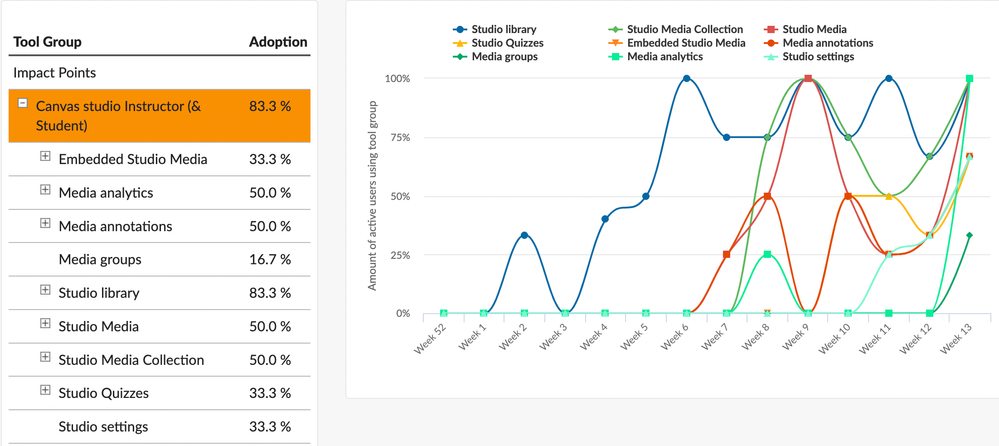Expand the Studio library row
The width and height of the screenshot is (999, 446).
coord(45,291)
